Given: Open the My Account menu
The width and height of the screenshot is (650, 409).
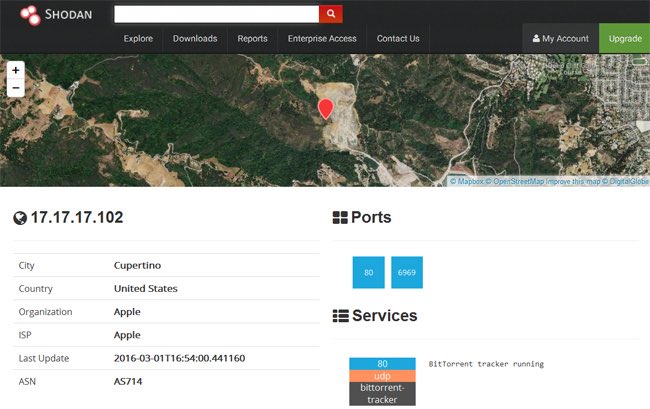Looking at the screenshot, I should coord(560,39).
